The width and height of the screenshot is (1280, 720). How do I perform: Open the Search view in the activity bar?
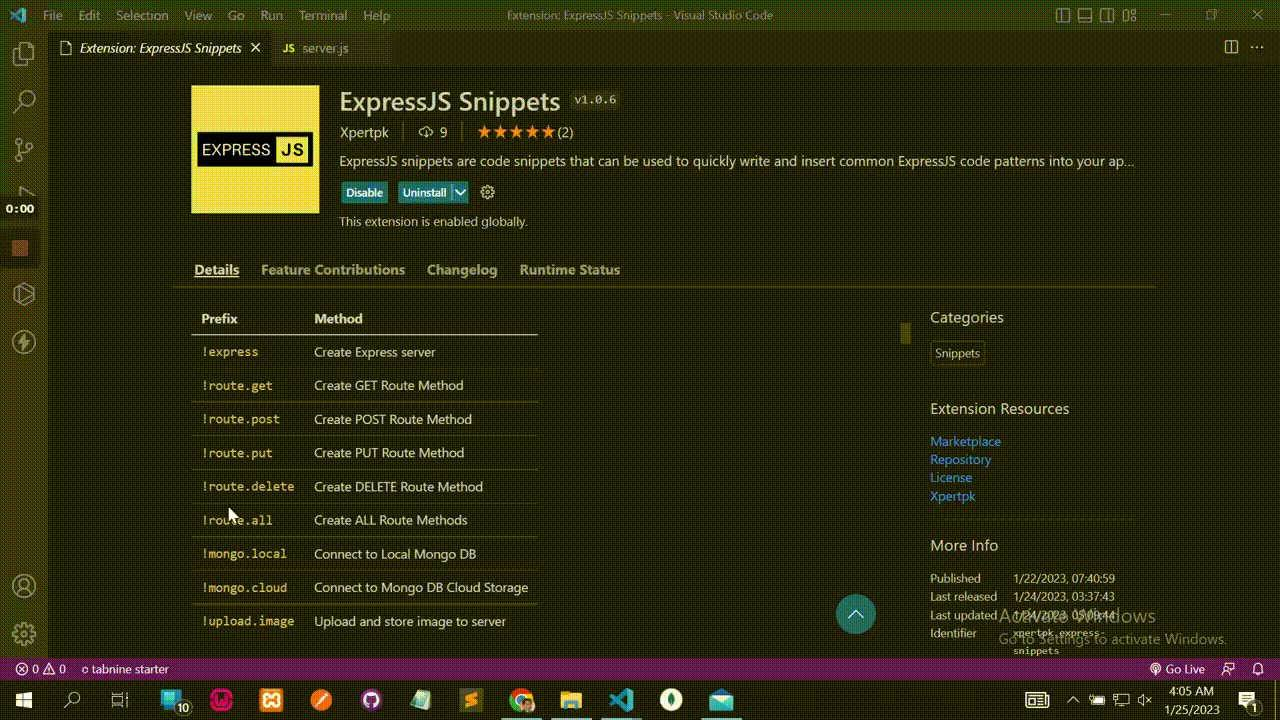[24, 101]
